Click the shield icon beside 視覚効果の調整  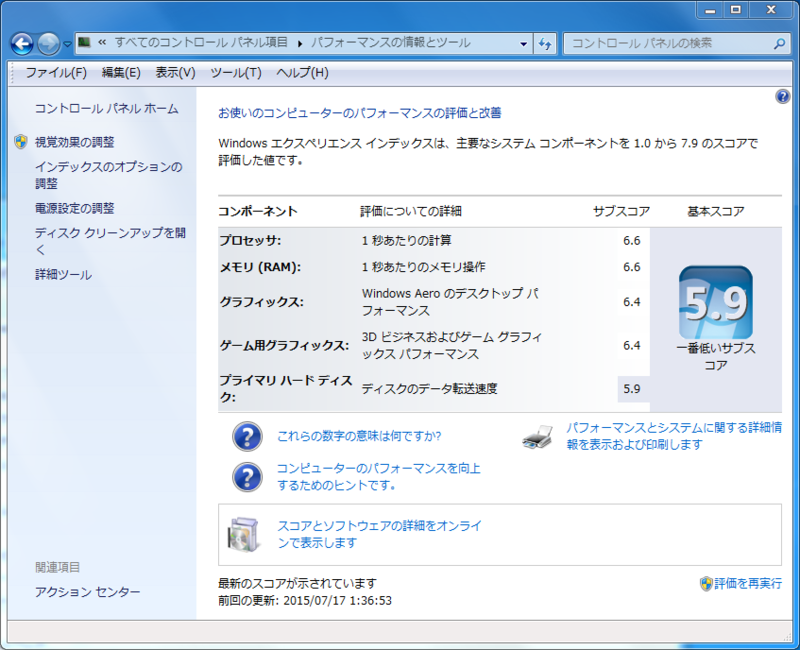(21, 142)
